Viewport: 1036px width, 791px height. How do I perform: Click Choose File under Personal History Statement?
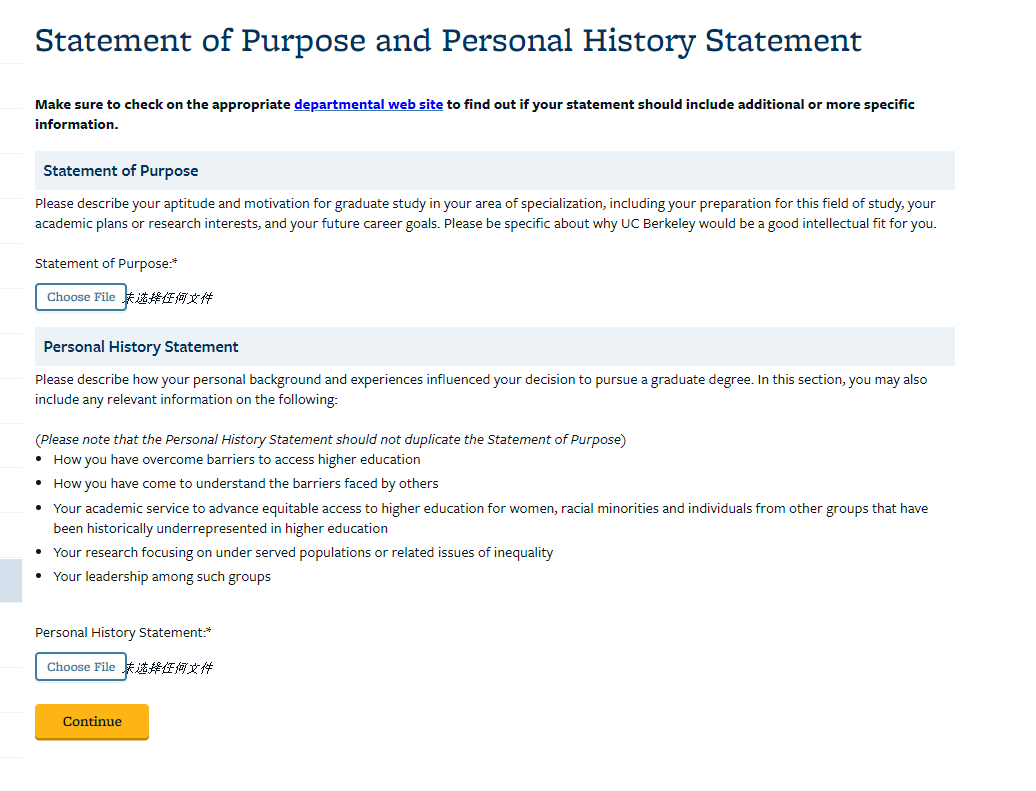coord(81,667)
